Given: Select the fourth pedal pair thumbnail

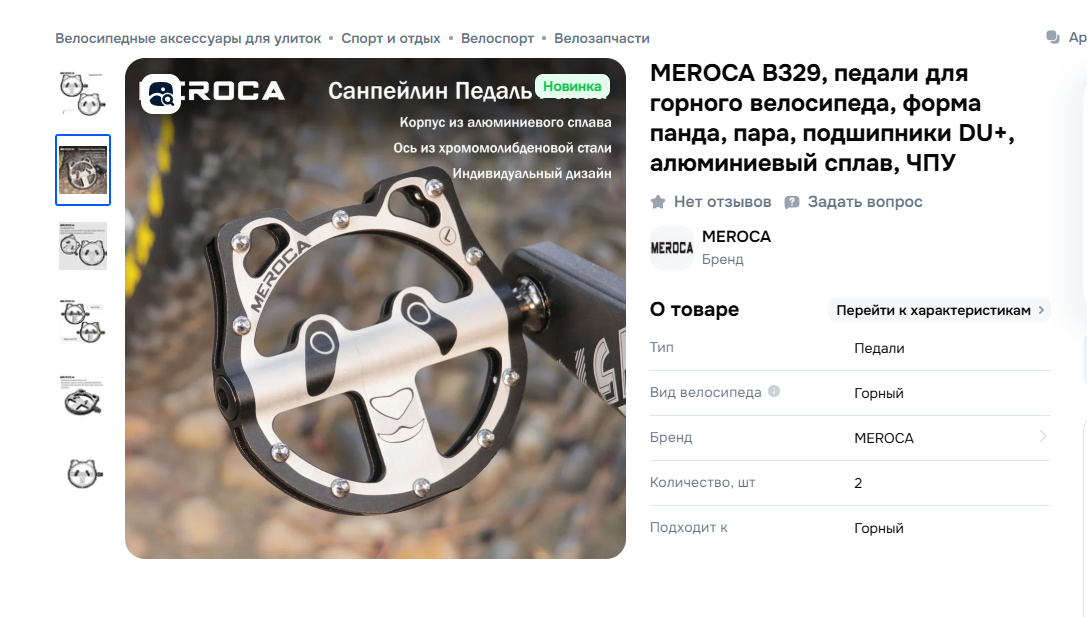Looking at the screenshot, I should pos(83,322).
